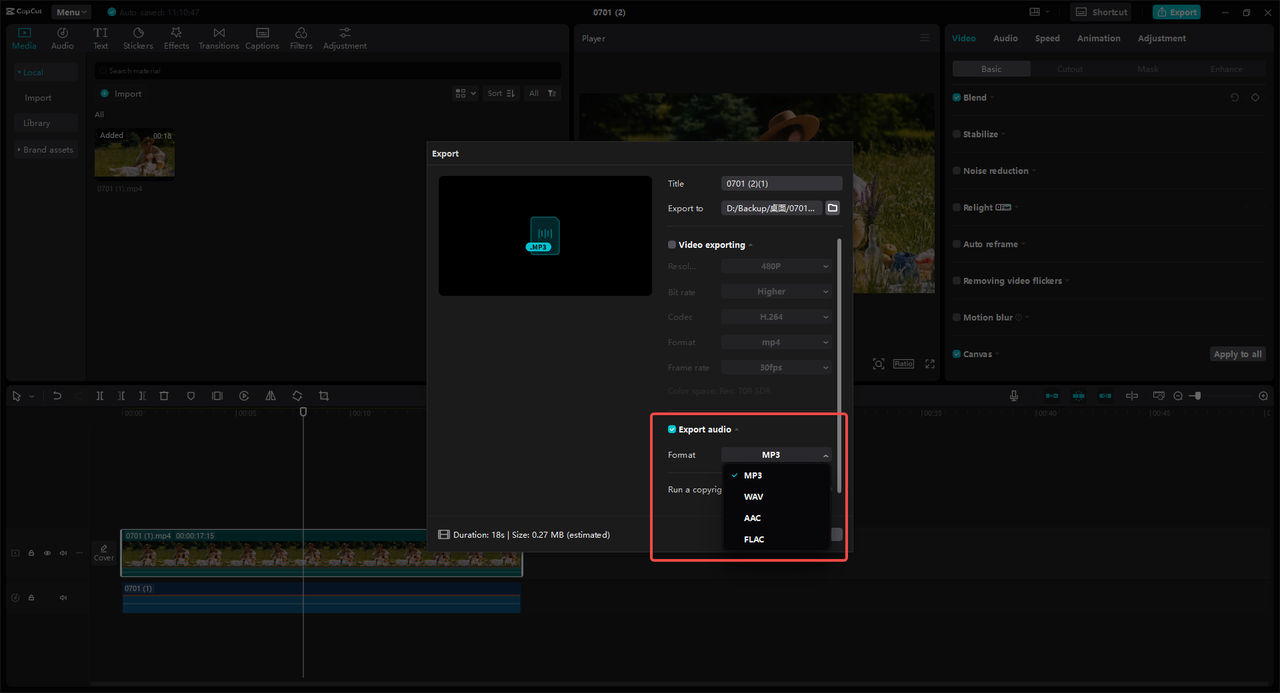1280x693 pixels.
Task: Switch to the Speed tab
Action: point(1047,38)
